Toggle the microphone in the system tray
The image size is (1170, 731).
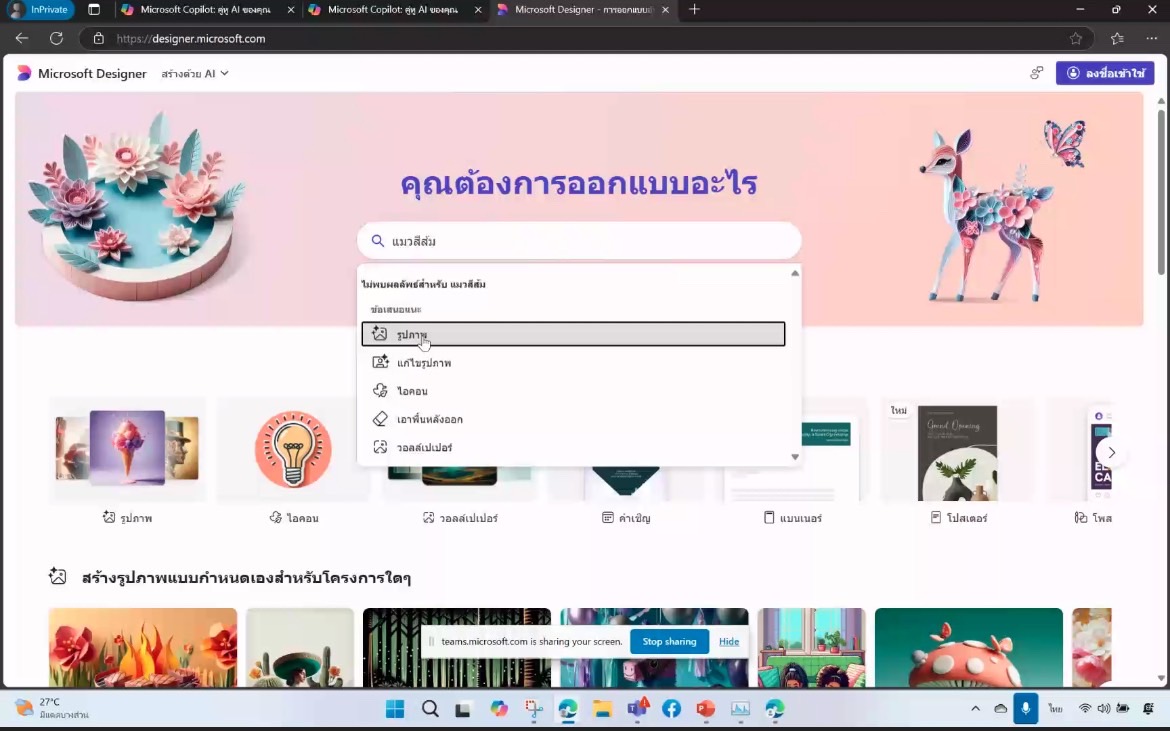tap(1025, 709)
